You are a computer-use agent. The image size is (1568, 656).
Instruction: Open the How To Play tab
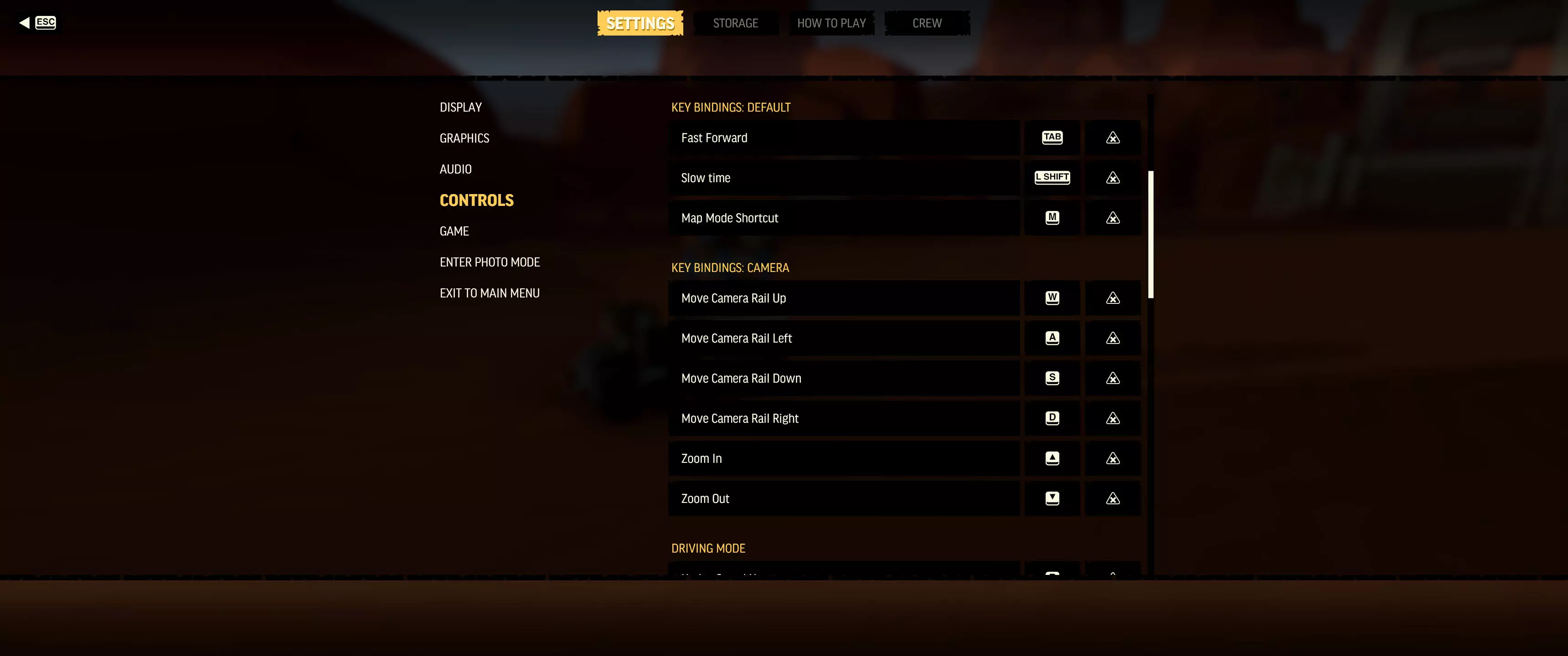point(831,23)
